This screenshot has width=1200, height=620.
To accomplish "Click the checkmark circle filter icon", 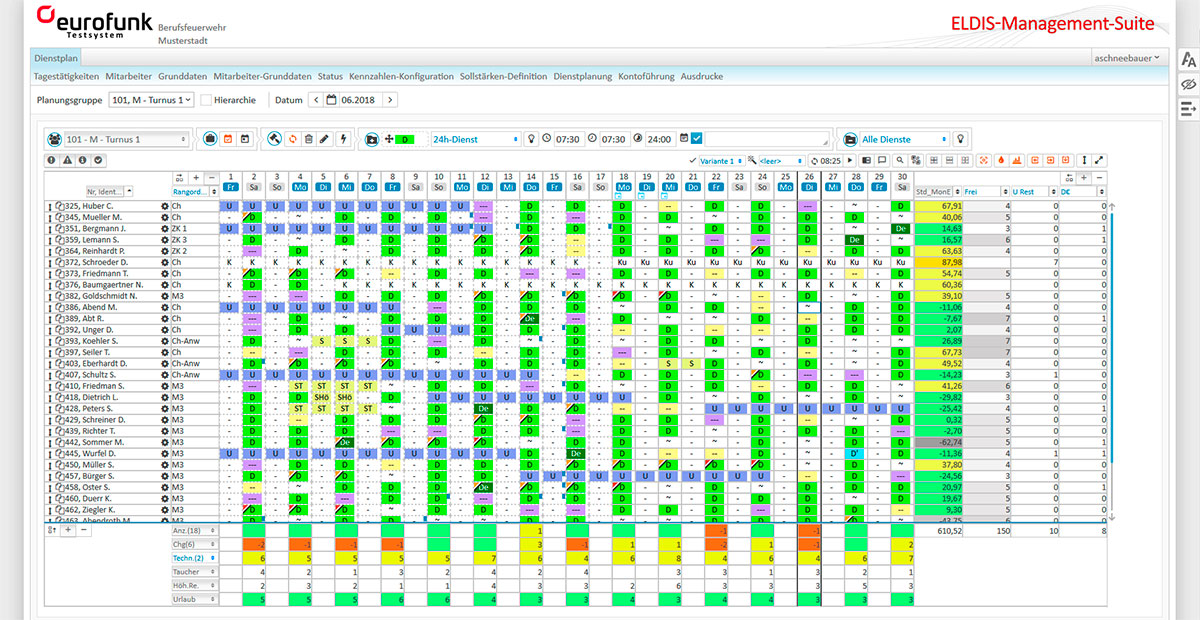I will pos(99,160).
